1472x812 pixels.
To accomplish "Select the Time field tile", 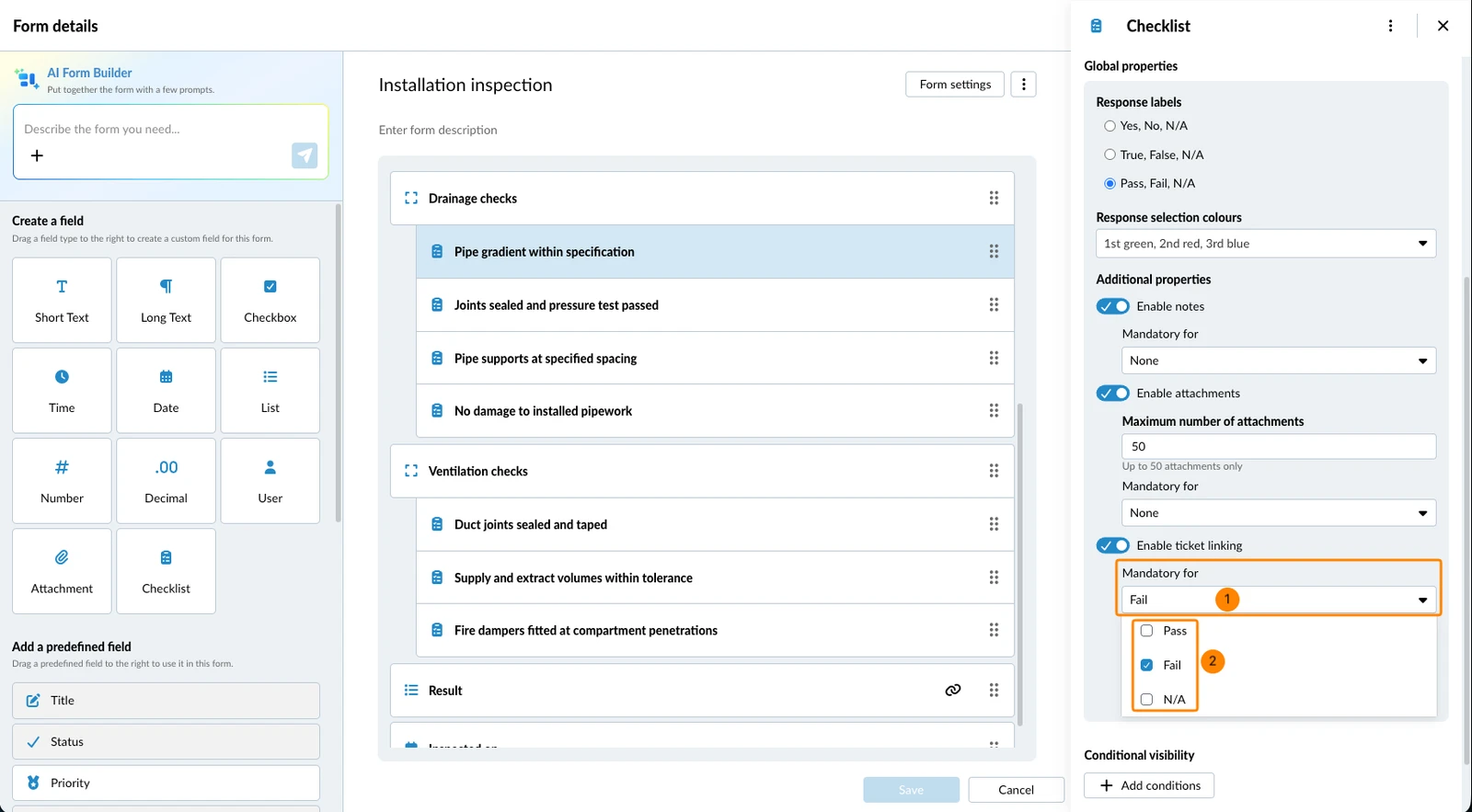I will (62, 390).
